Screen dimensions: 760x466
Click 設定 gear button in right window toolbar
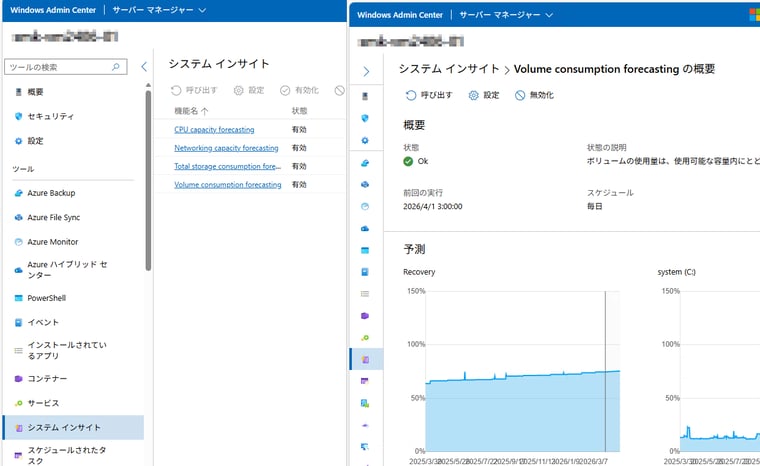[x=484, y=95]
